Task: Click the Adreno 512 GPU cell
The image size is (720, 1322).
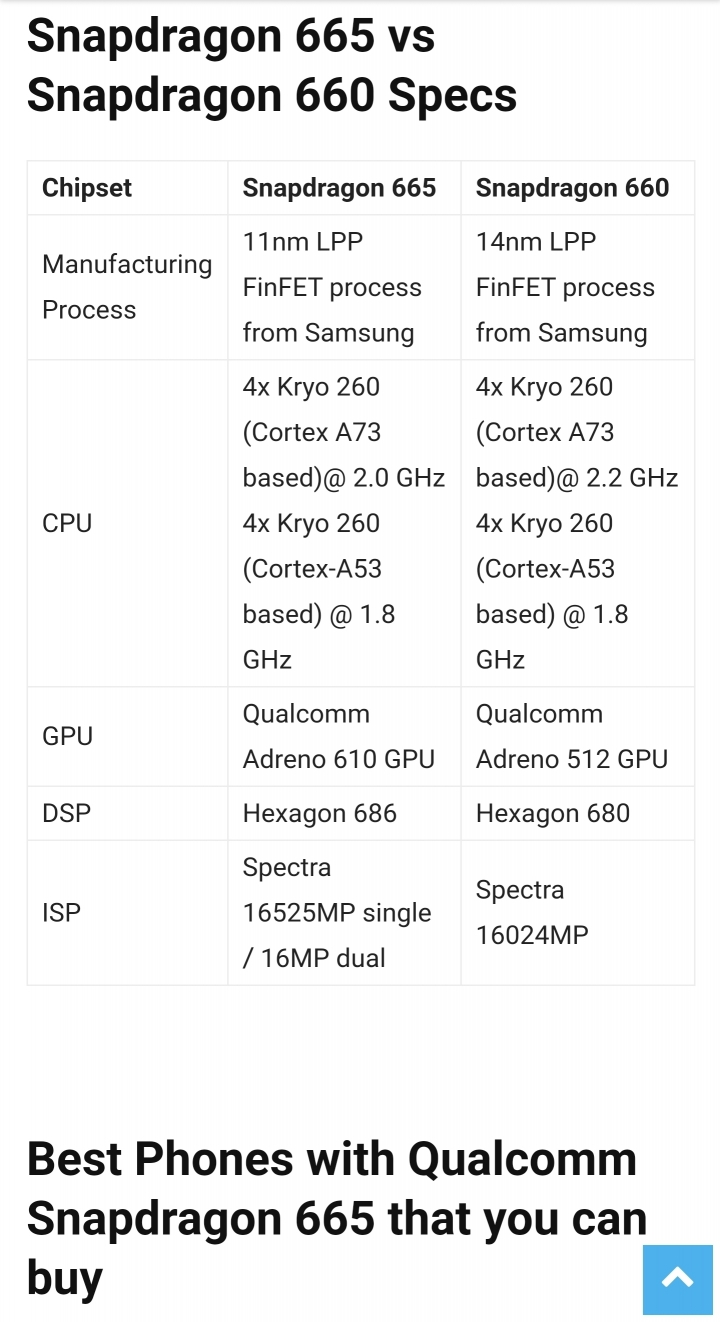Action: [x=577, y=736]
